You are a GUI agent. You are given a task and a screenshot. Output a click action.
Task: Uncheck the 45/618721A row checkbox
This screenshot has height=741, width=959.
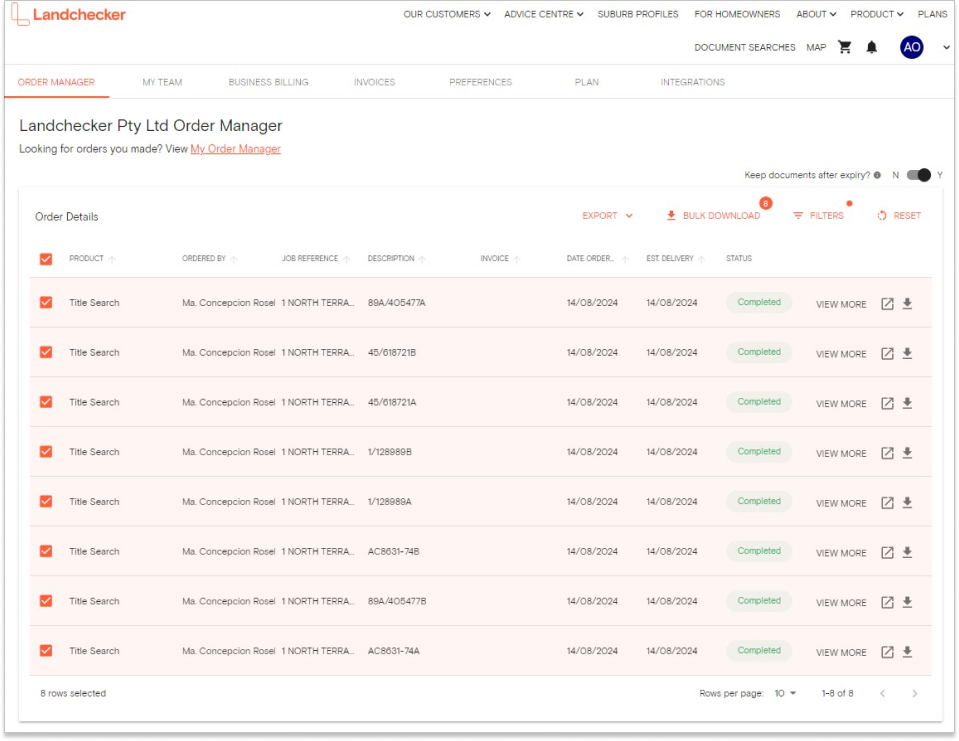46,402
